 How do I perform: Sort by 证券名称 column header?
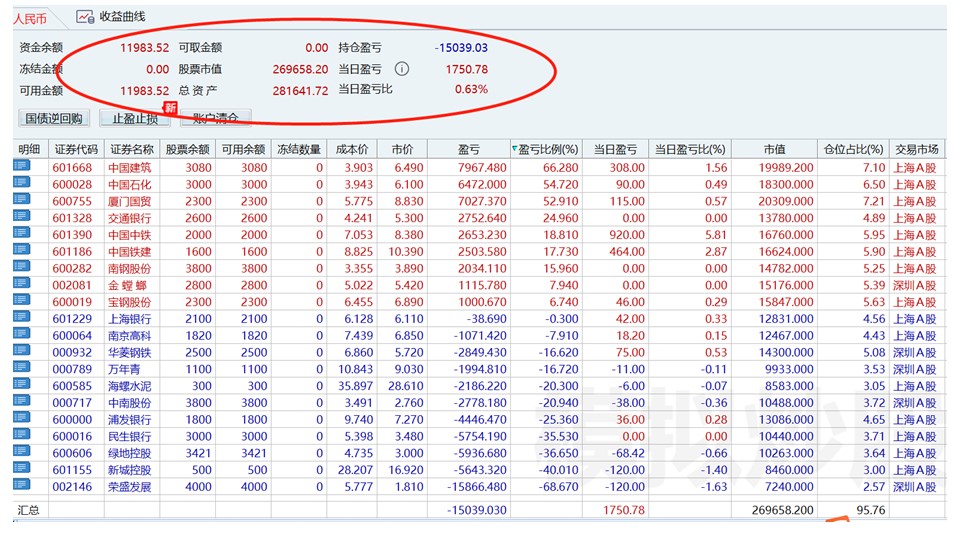click(x=132, y=149)
